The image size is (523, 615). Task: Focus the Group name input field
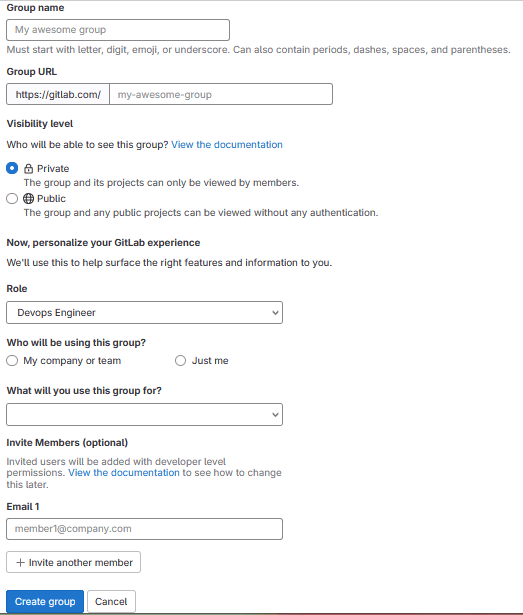tap(118, 30)
